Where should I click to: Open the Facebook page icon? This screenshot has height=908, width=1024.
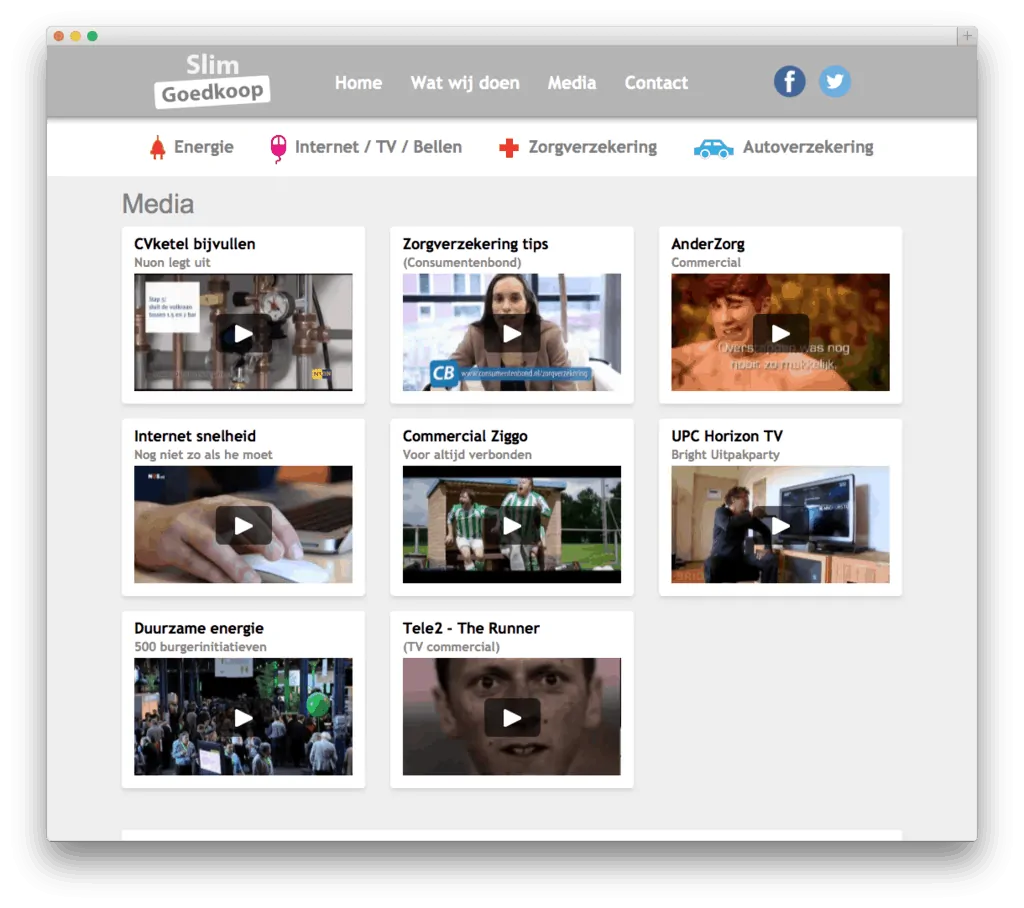[790, 82]
